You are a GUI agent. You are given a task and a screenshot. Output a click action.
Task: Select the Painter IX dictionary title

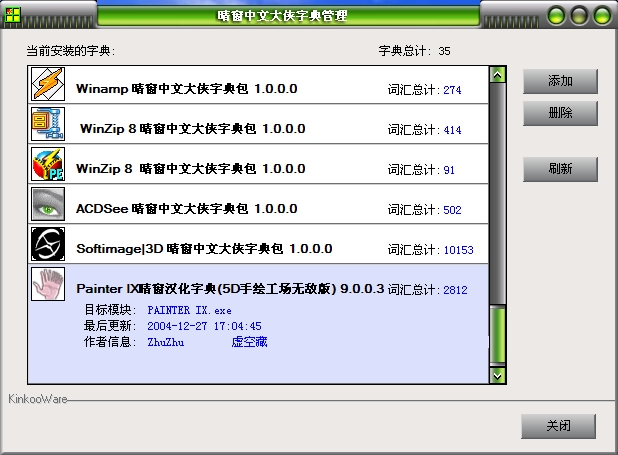[x=230, y=289]
